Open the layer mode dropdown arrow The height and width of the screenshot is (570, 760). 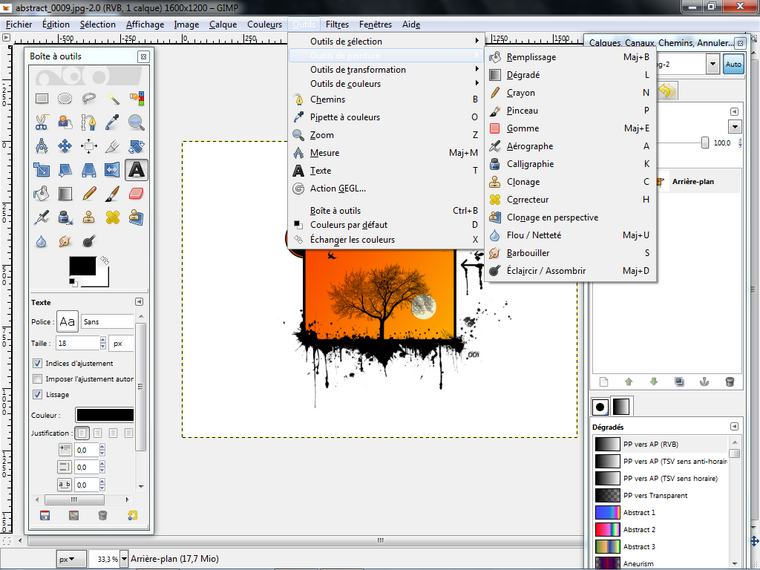[735, 127]
